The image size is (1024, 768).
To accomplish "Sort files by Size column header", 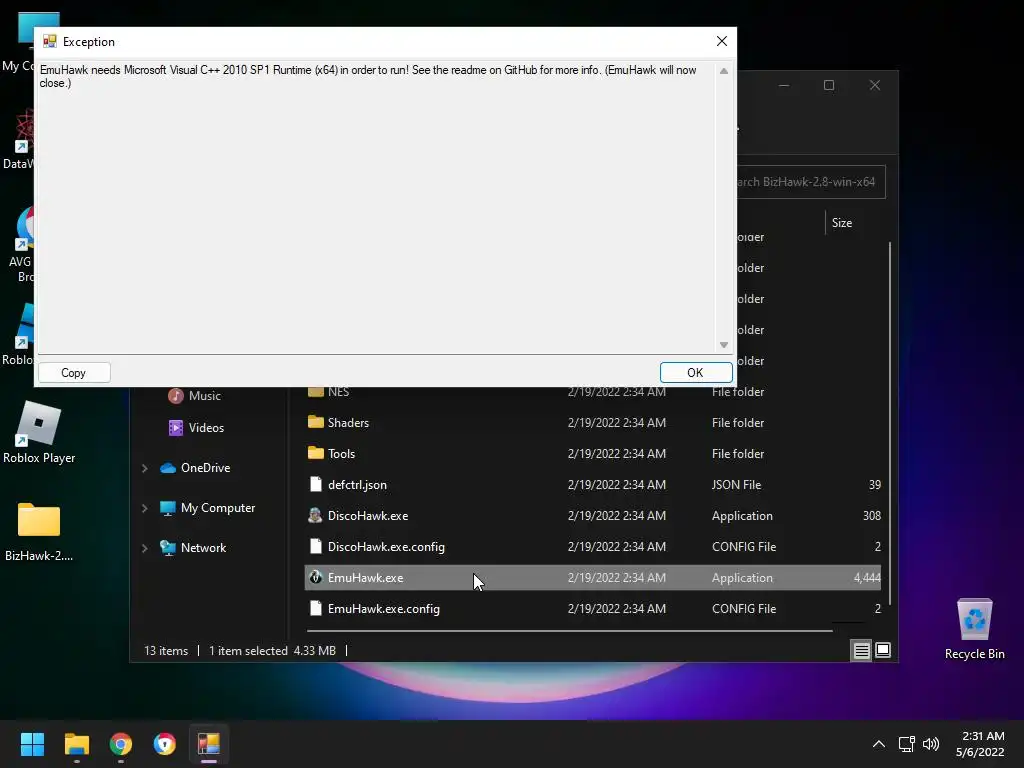I will [x=842, y=223].
